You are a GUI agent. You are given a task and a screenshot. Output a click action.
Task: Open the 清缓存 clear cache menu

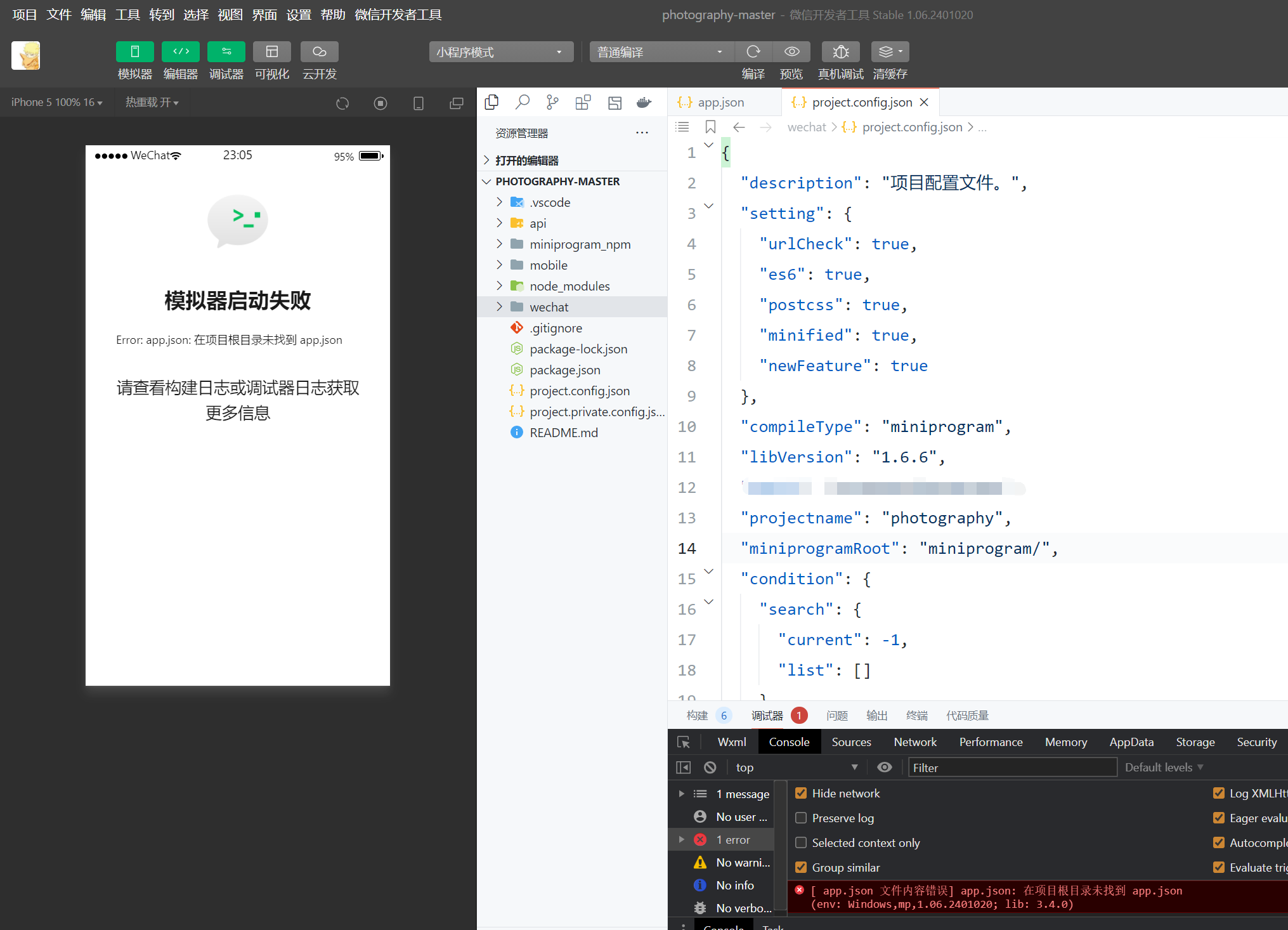[x=890, y=51]
